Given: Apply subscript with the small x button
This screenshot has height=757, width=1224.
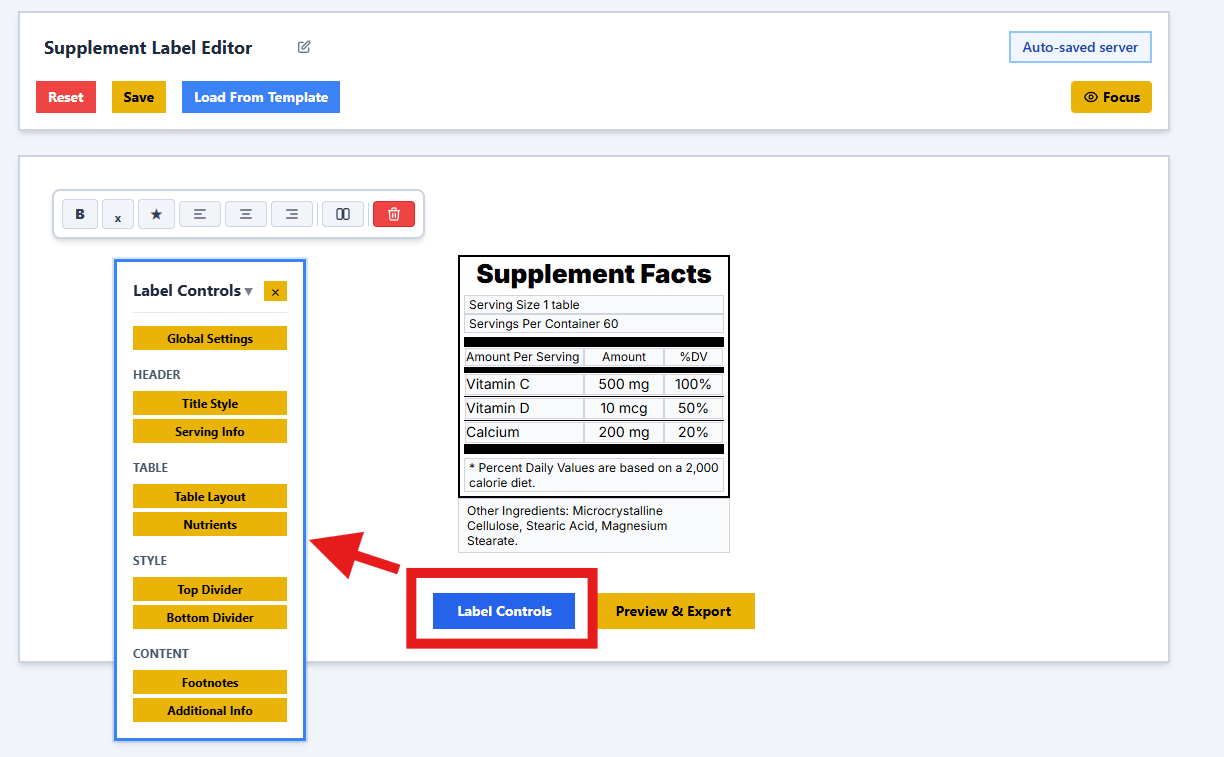Looking at the screenshot, I should (118, 214).
